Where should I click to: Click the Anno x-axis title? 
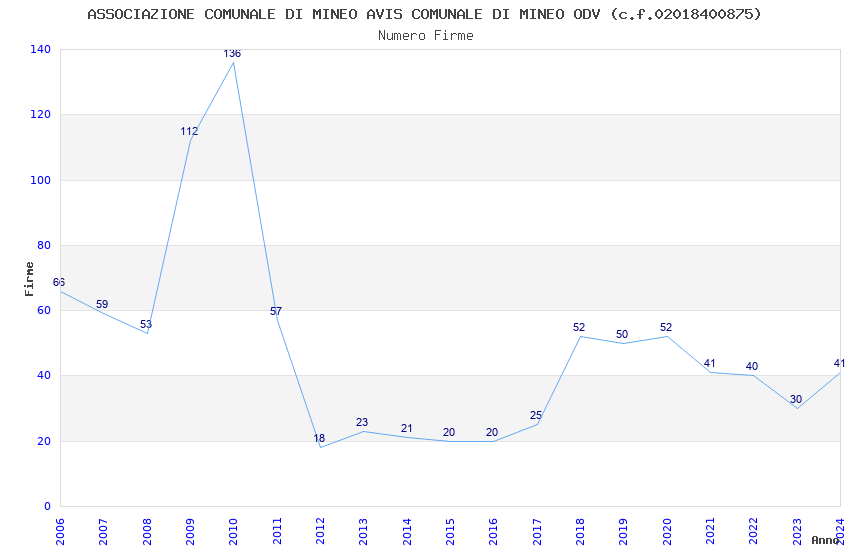825,540
